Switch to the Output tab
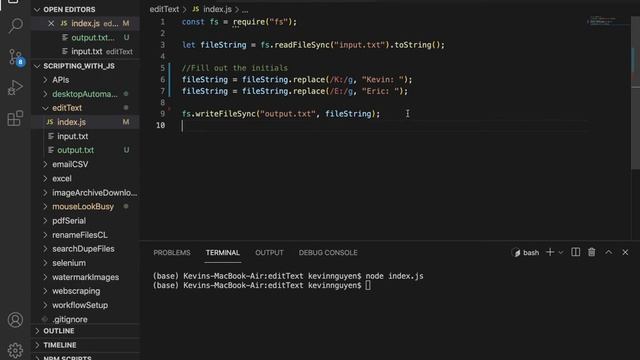Image resolution: width=640 pixels, height=360 pixels. pos(269,253)
